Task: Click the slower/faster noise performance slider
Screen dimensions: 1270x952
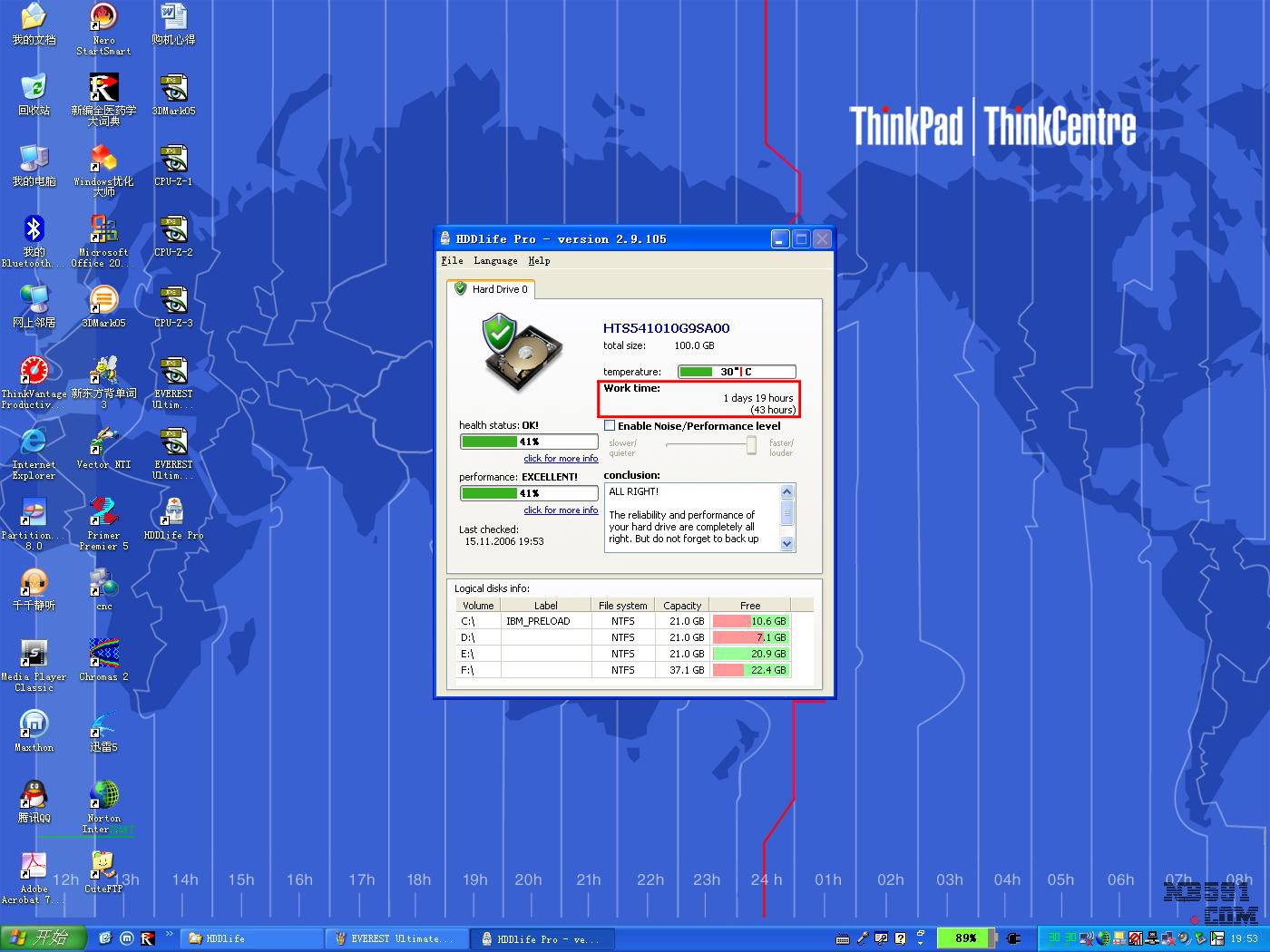Action: coord(751,444)
